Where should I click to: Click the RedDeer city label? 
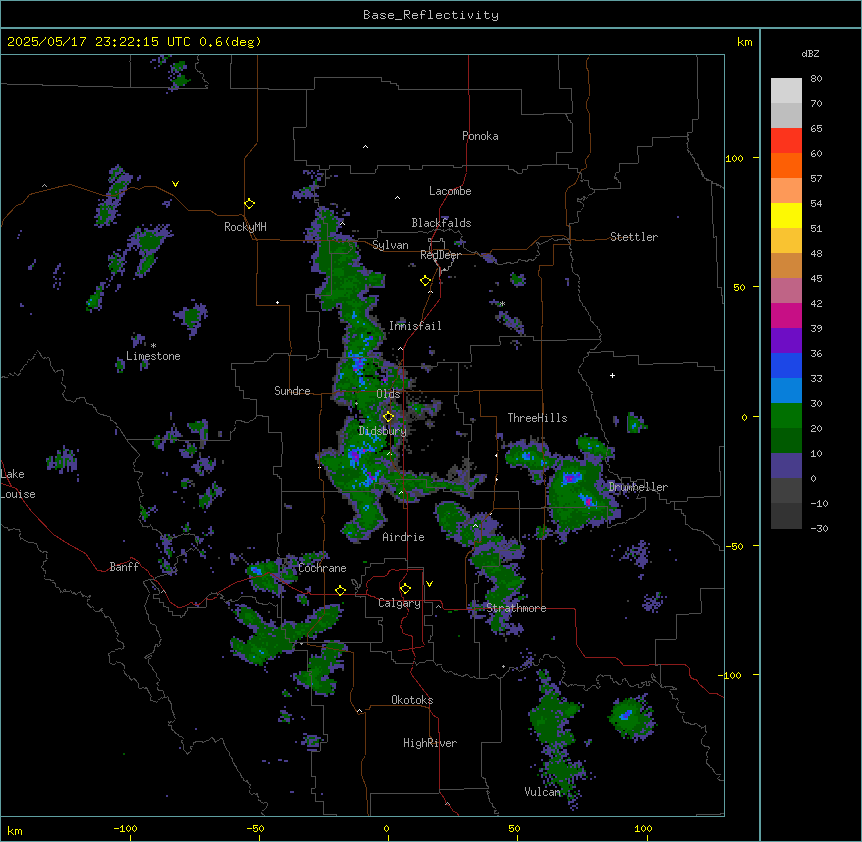click(440, 255)
